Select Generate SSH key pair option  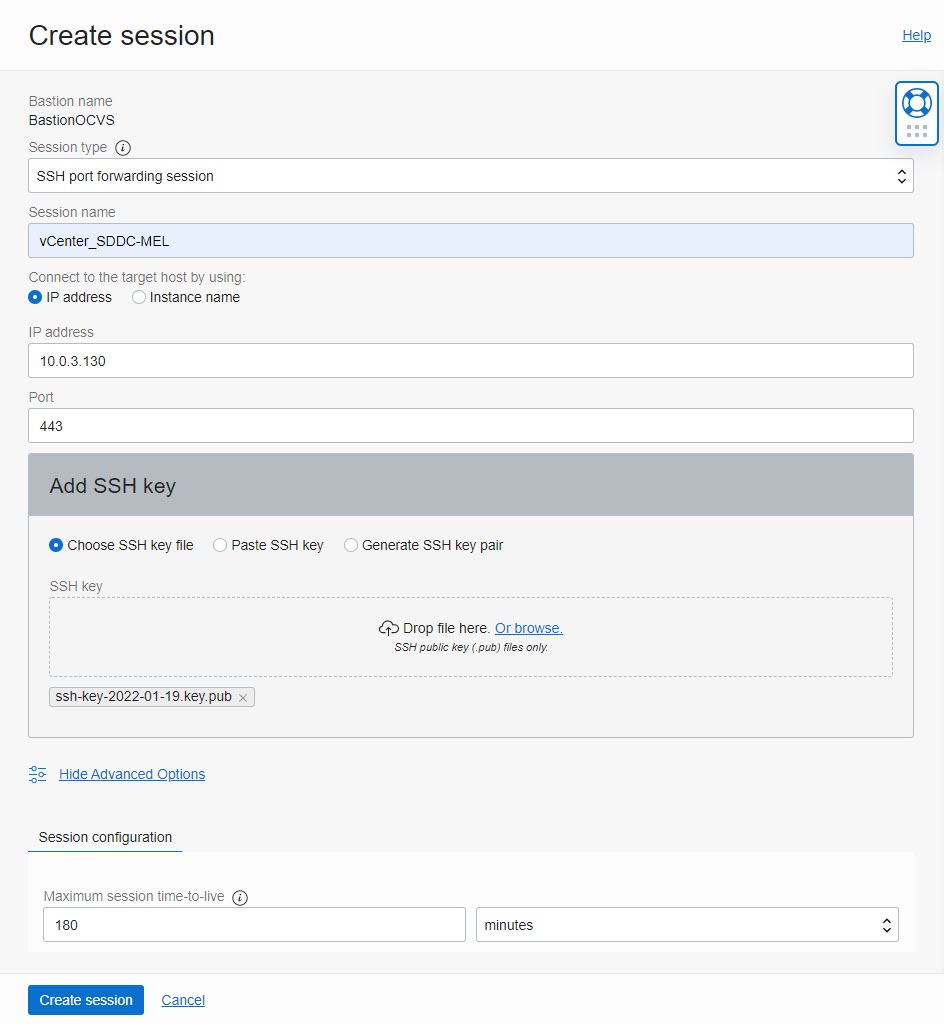[x=351, y=545]
